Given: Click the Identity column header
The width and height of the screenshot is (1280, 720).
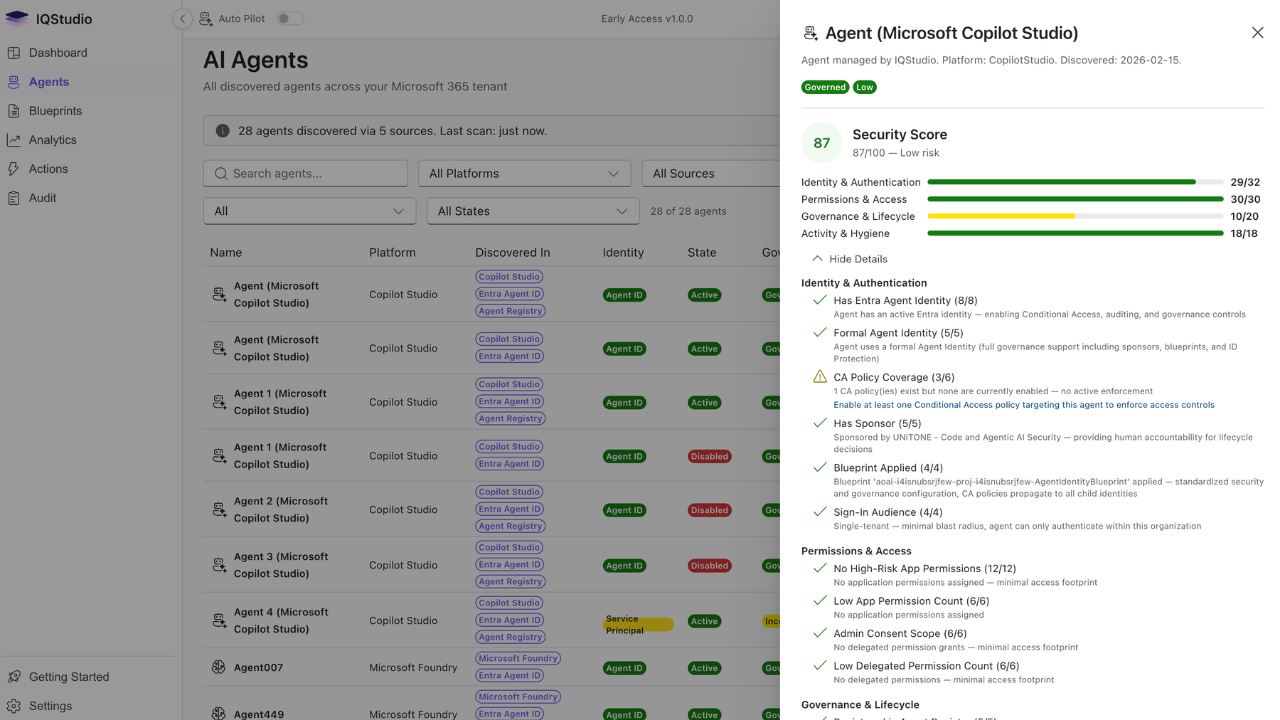Looking at the screenshot, I should 623,253.
